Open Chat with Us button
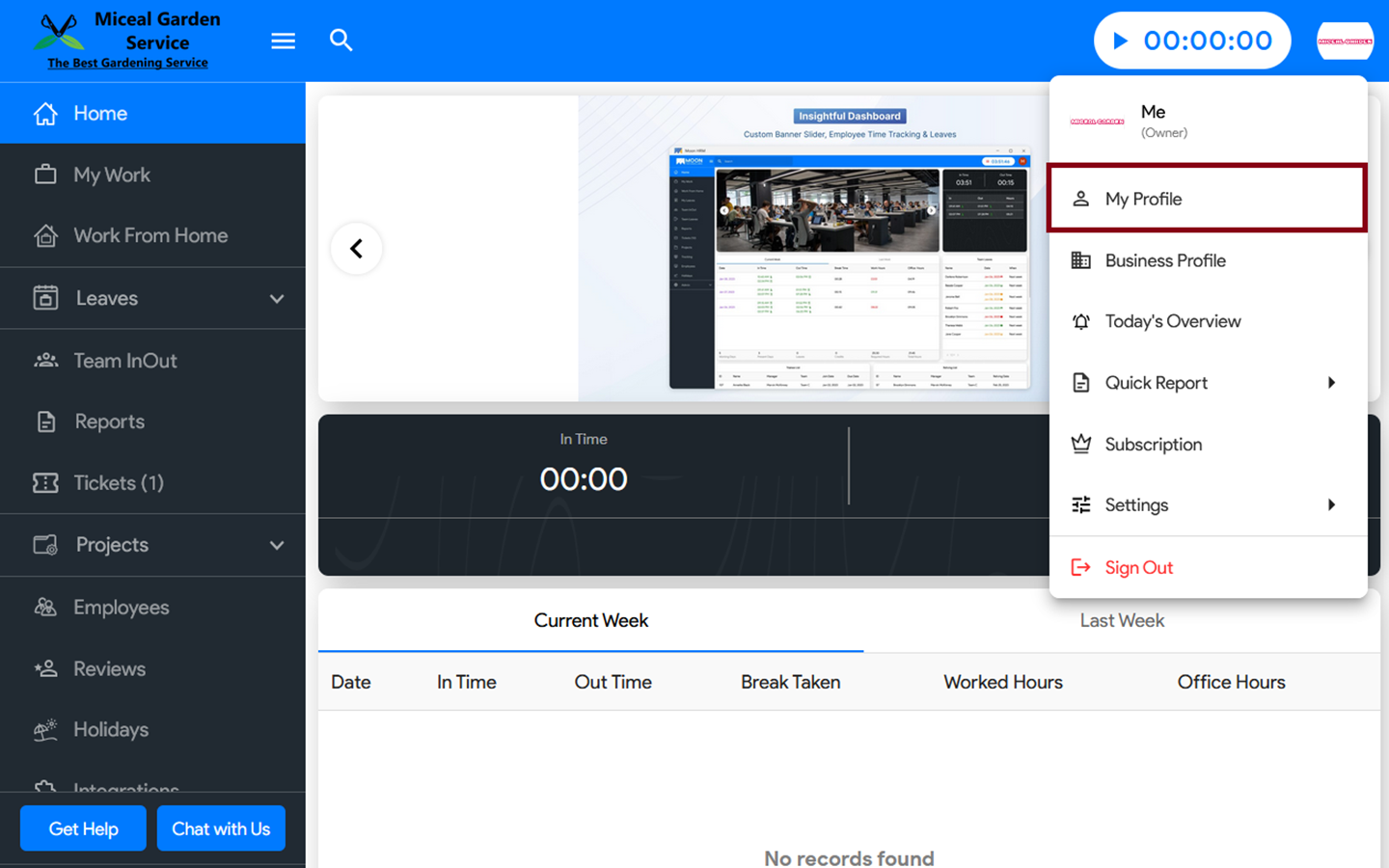The height and width of the screenshot is (868, 1389). pyautogui.click(x=221, y=828)
